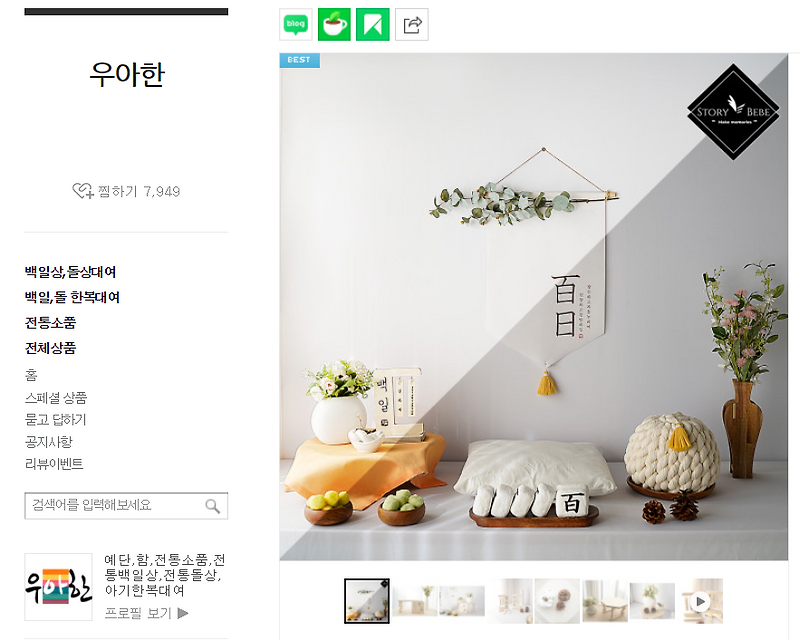Open 공지사항 link
The image size is (800, 640).
[x=49, y=441]
